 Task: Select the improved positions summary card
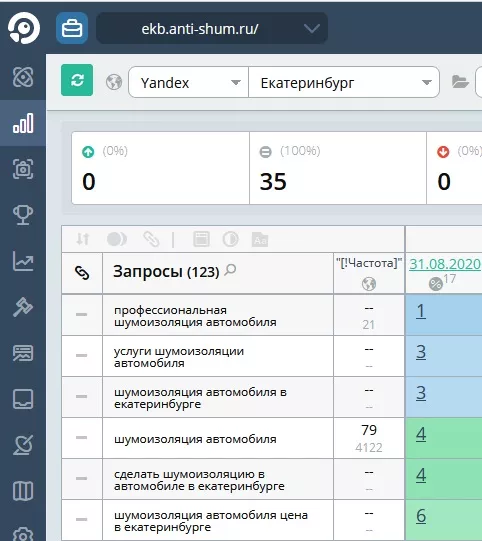click(160, 168)
